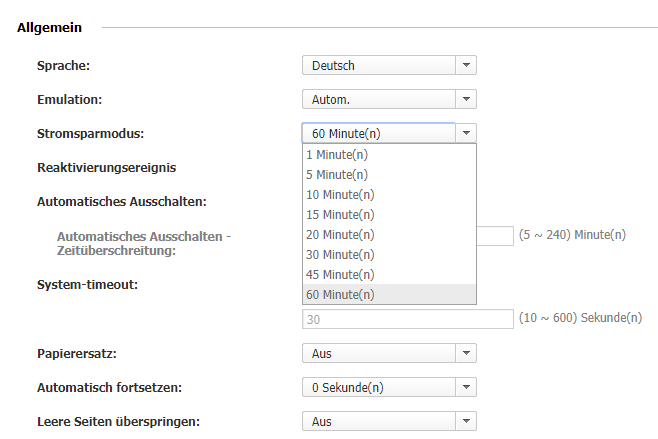Select highlighted 60 Minute(n) entry
The image size is (658, 439).
coord(389,295)
